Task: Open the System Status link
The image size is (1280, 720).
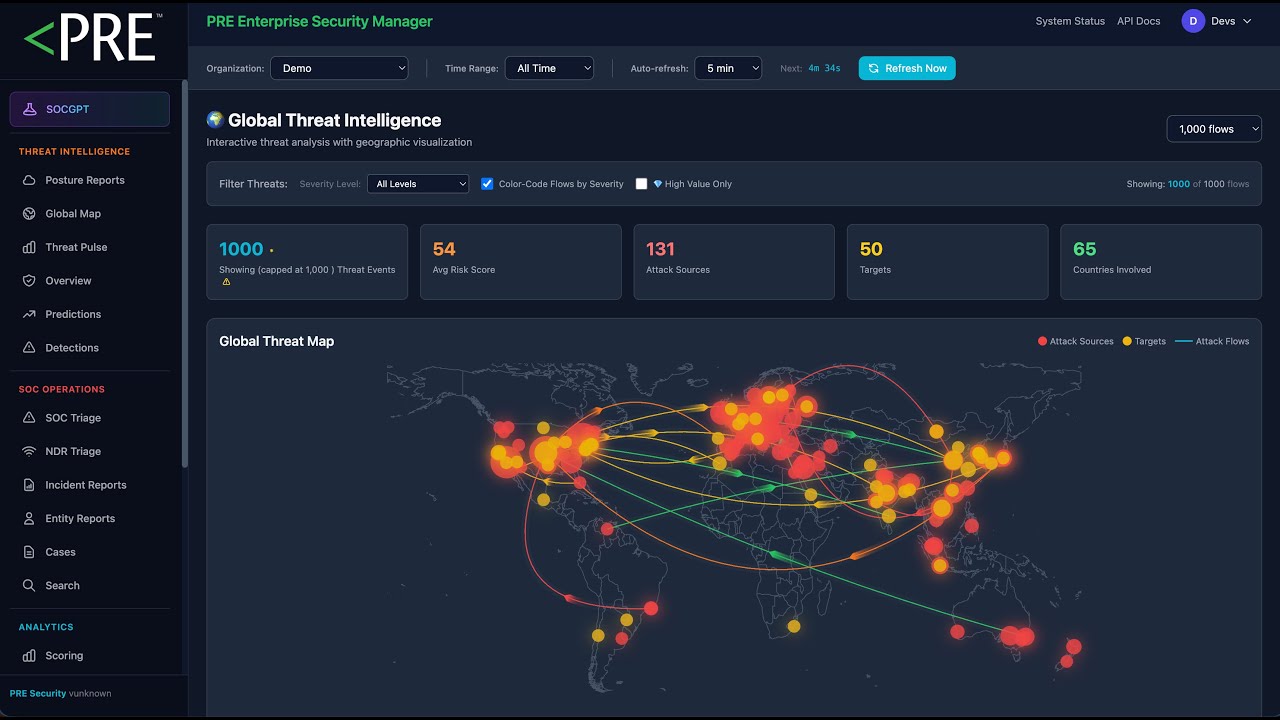Action: 1070,21
